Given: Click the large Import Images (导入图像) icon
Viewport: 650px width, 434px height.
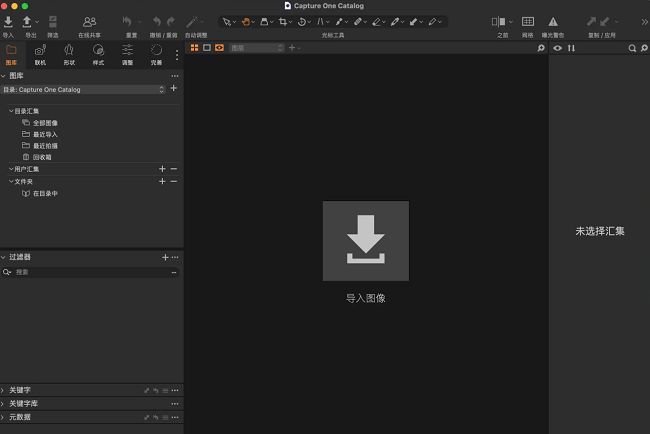Looking at the screenshot, I should point(365,241).
